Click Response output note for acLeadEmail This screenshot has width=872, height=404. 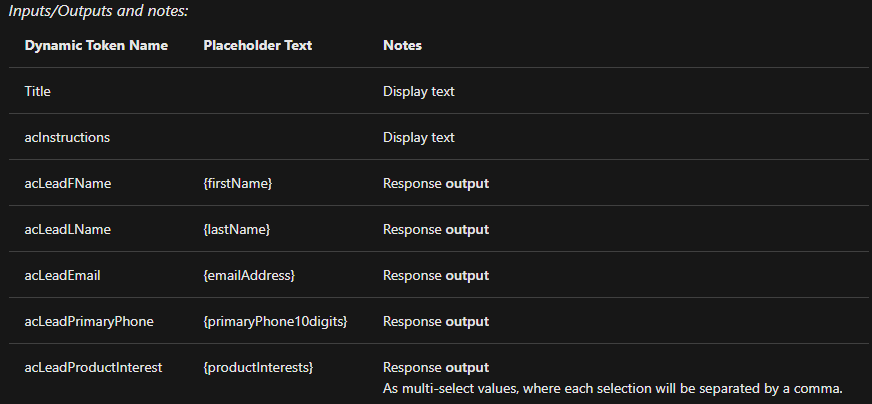(x=436, y=275)
